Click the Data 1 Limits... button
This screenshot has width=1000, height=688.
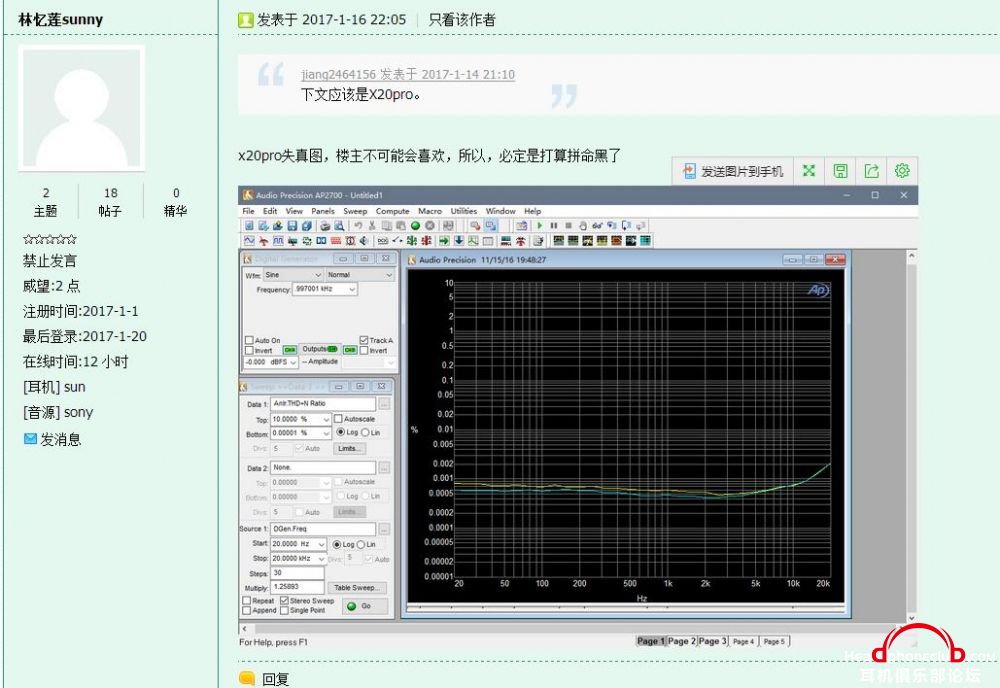pos(349,448)
